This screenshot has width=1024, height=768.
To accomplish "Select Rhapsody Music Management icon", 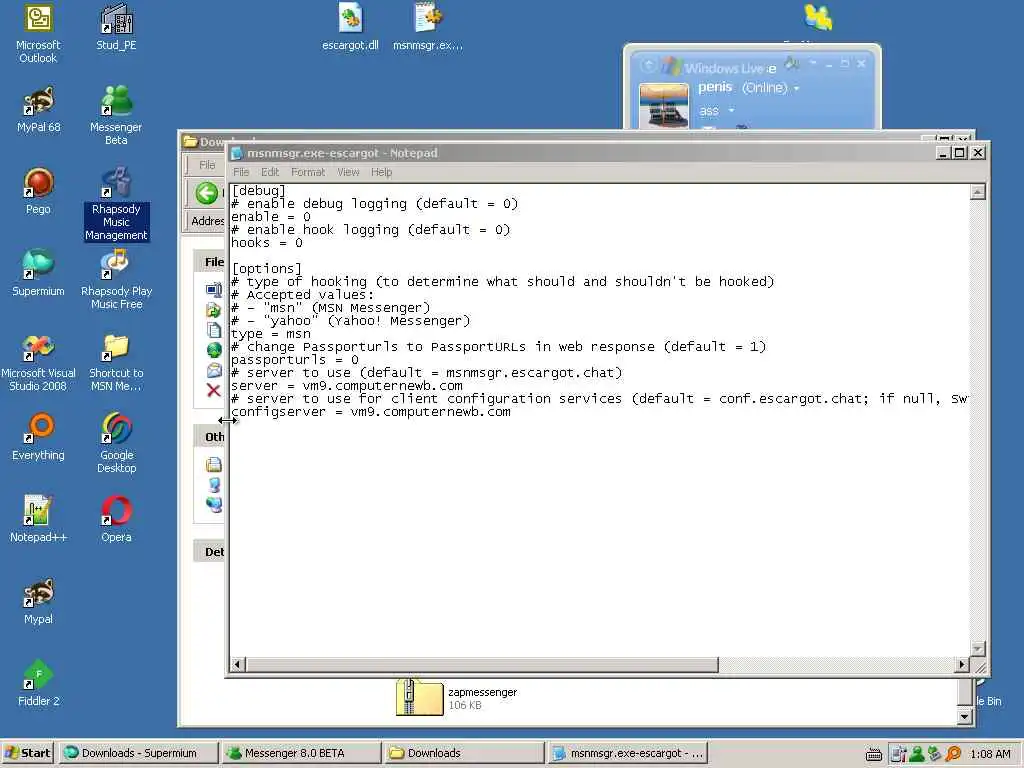I will tap(116, 204).
